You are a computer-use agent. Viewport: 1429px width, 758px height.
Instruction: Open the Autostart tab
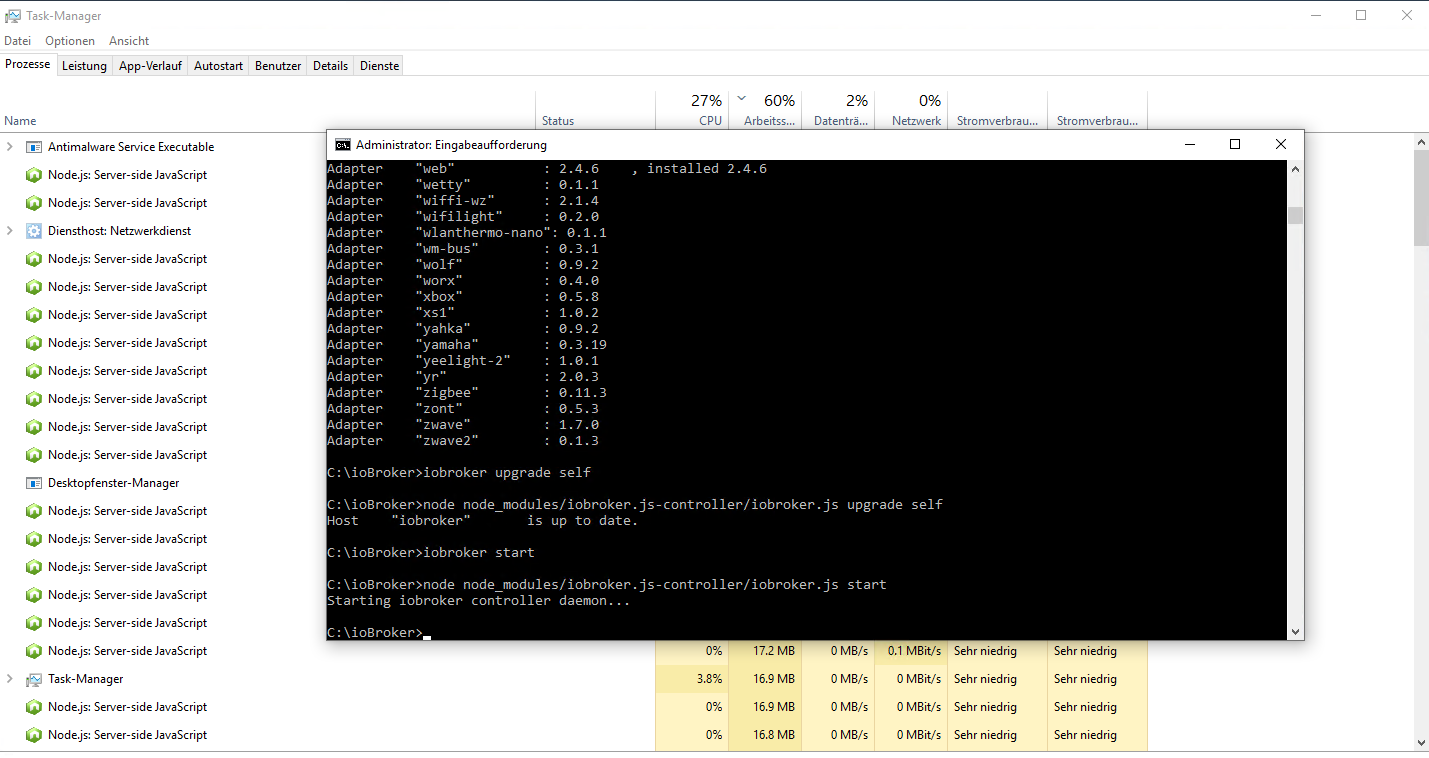(x=218, y=66)
